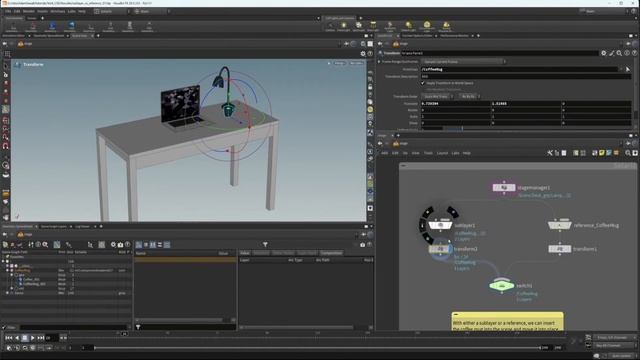This screenshot has height=360, width=640.
Task: Jump to last frame in playbar
Action: tap(41, 338)
